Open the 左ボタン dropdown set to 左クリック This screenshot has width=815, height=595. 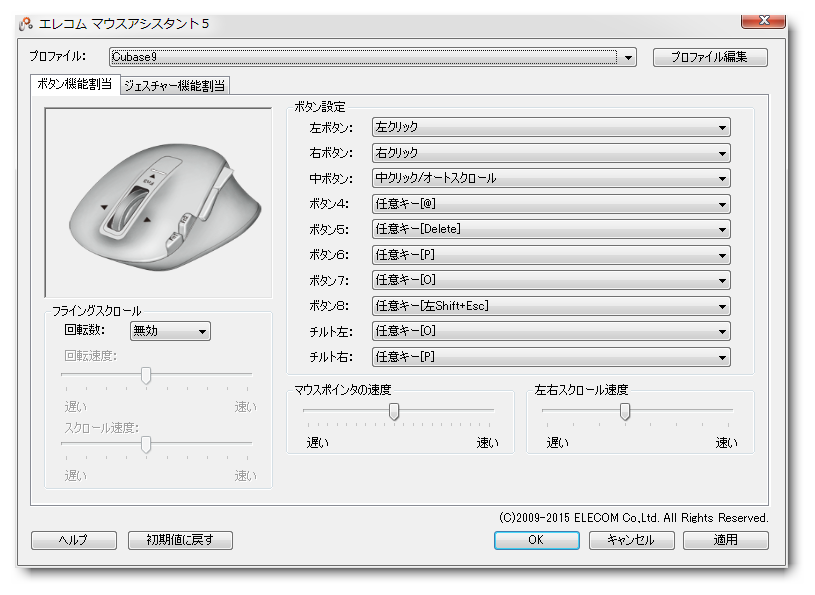pyautogui.click(x=551, y=127)
